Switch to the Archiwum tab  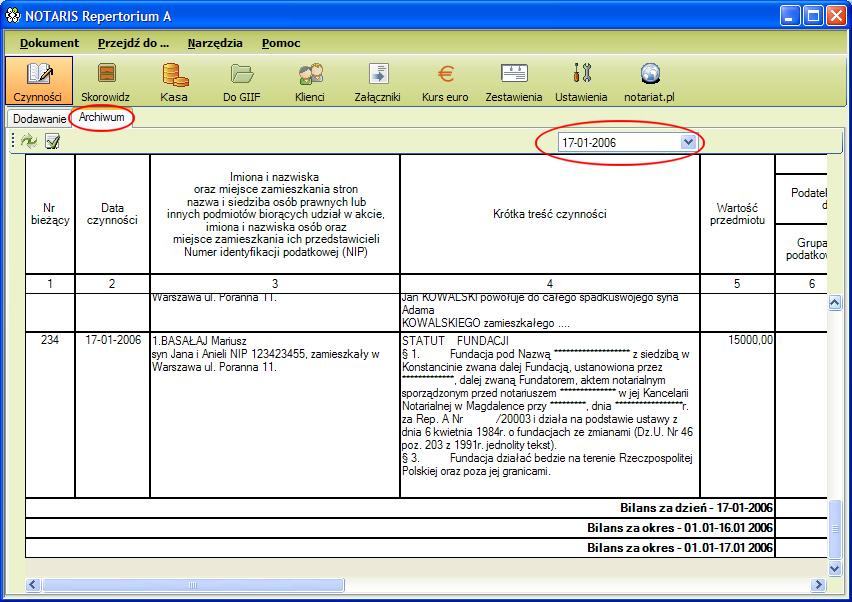pos(102,117)
